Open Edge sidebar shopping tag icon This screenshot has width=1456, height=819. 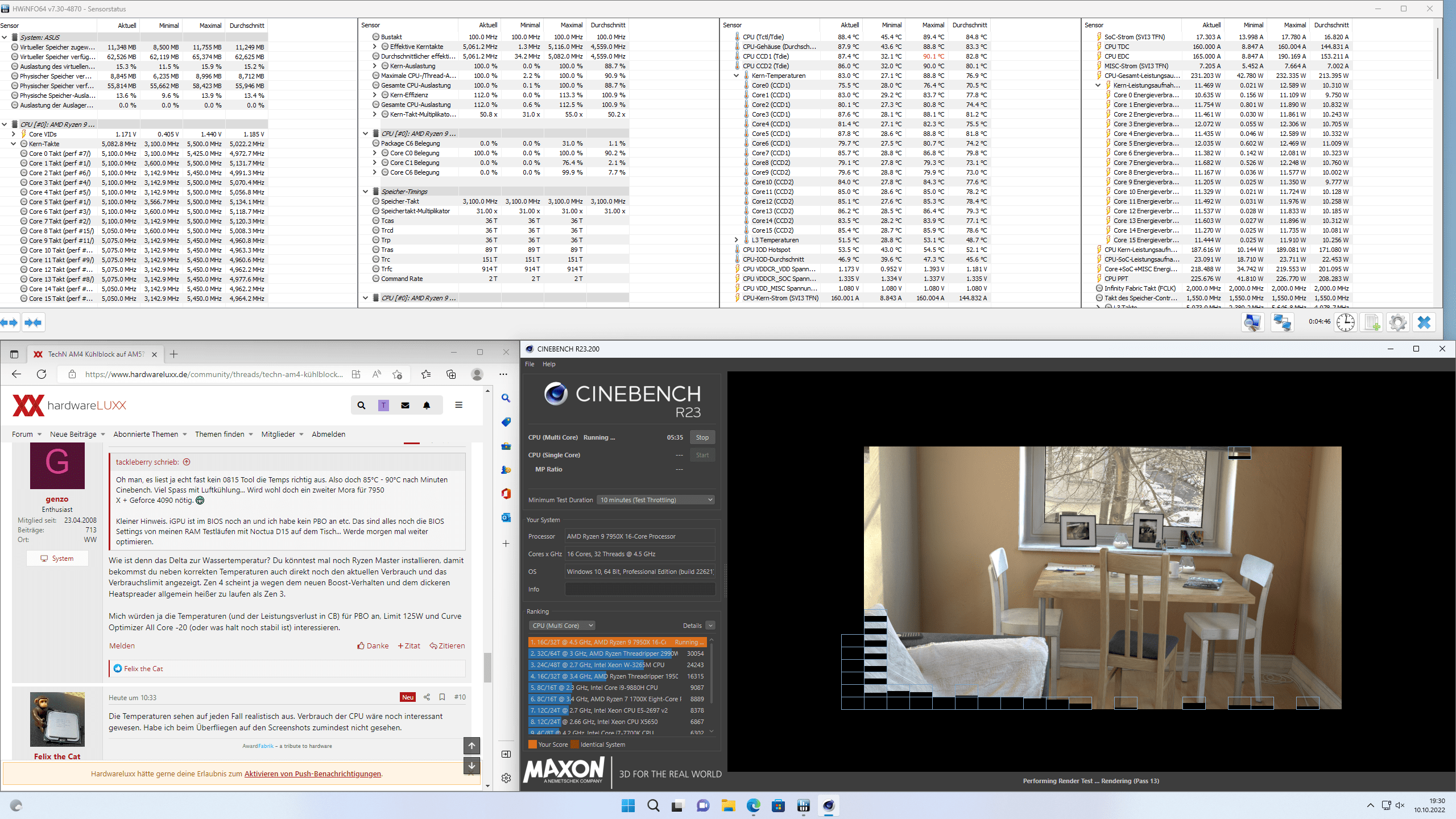[x=506, y=422]
